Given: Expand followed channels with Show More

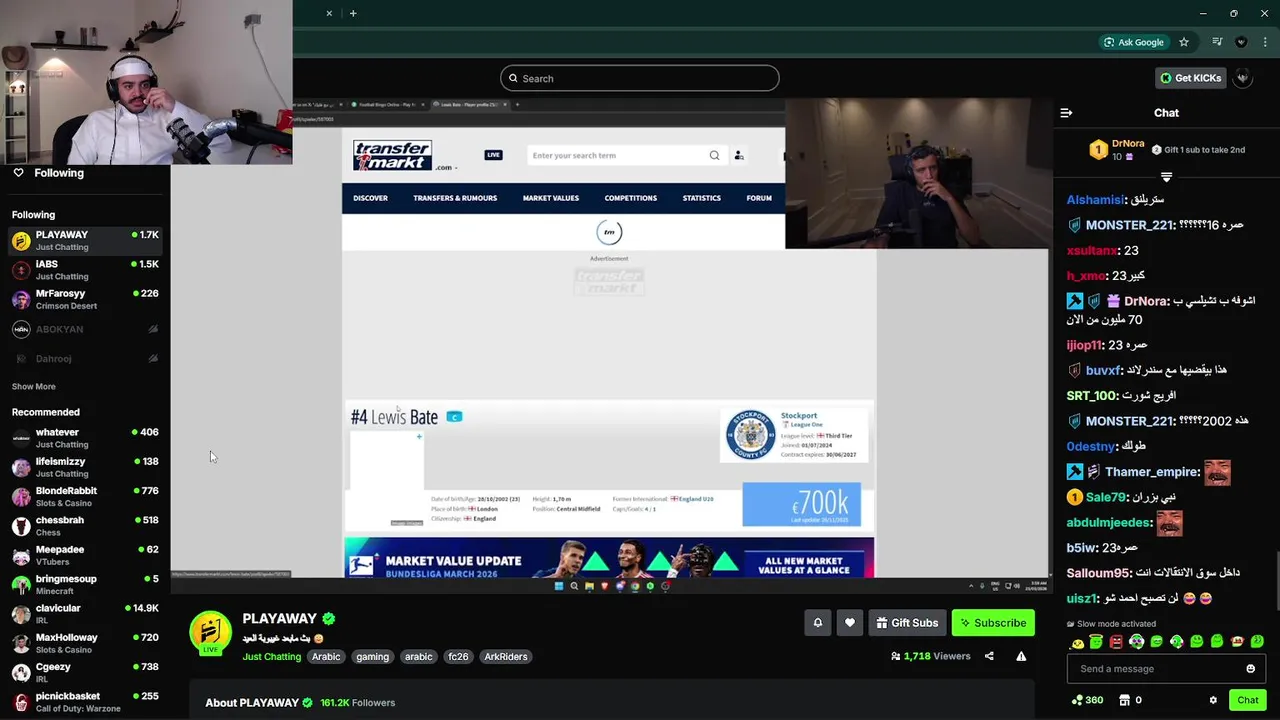Looking at the screenshot, I should coord(34,386).
